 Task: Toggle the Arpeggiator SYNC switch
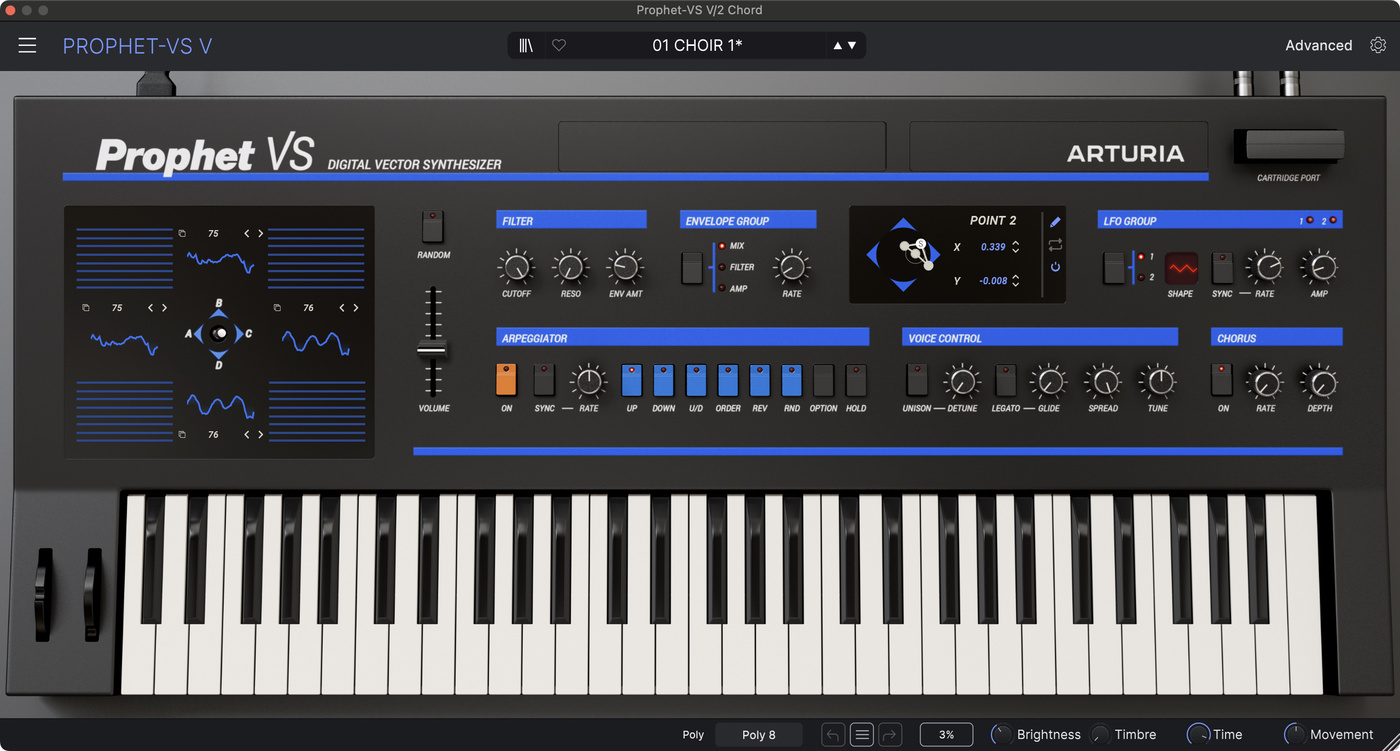(544, 380)
